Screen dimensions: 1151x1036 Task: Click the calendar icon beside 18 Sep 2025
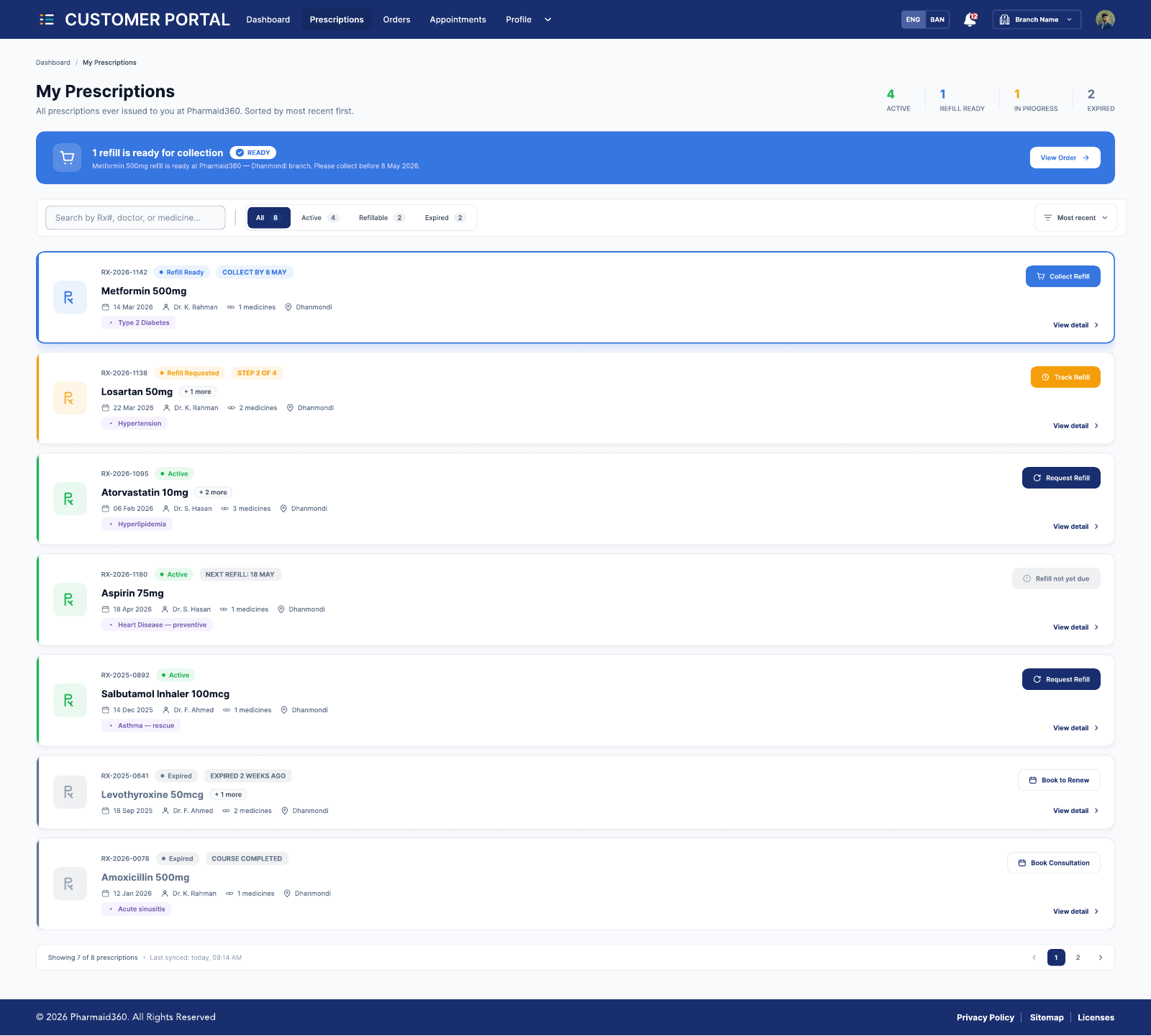(105, 811)
